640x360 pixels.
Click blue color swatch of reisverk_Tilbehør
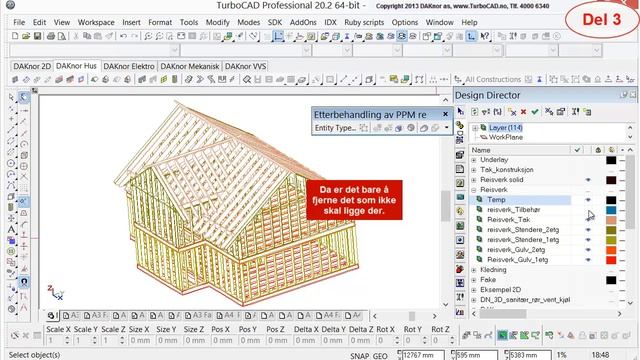[x=611, y=210]
